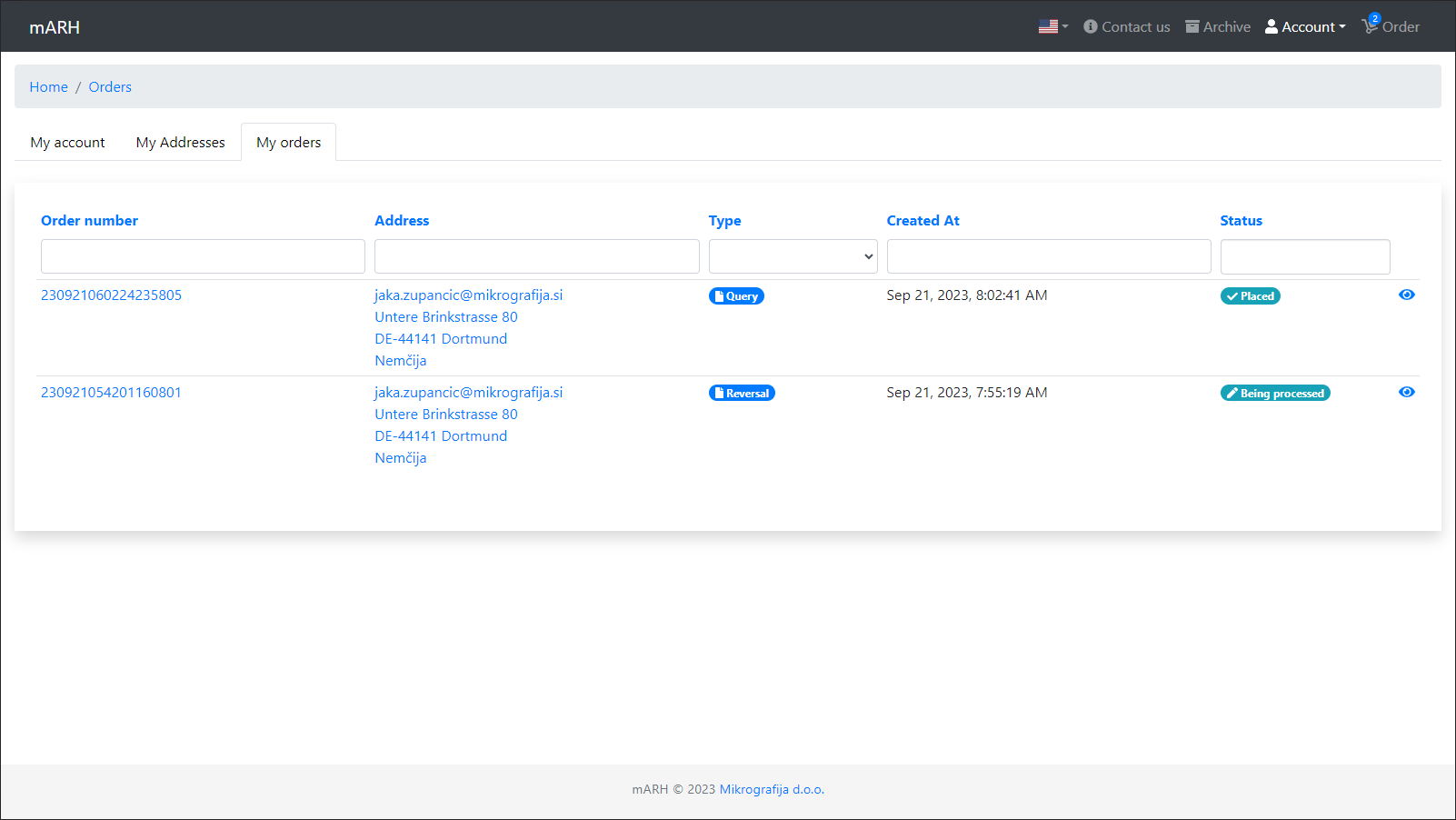Click the Order number filter field

click(x=203, y=256)
